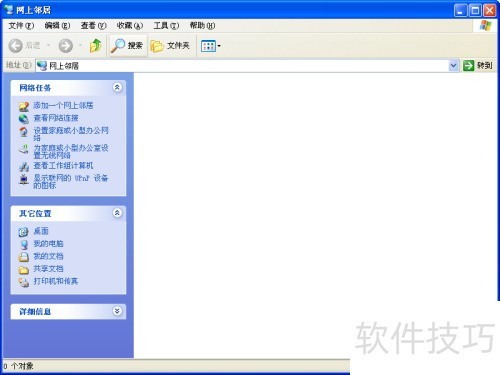The image size is (500, 375).
Task: Open 显示联网的 UPnP 设备的图标 link
Action: [x=71, y=181]
